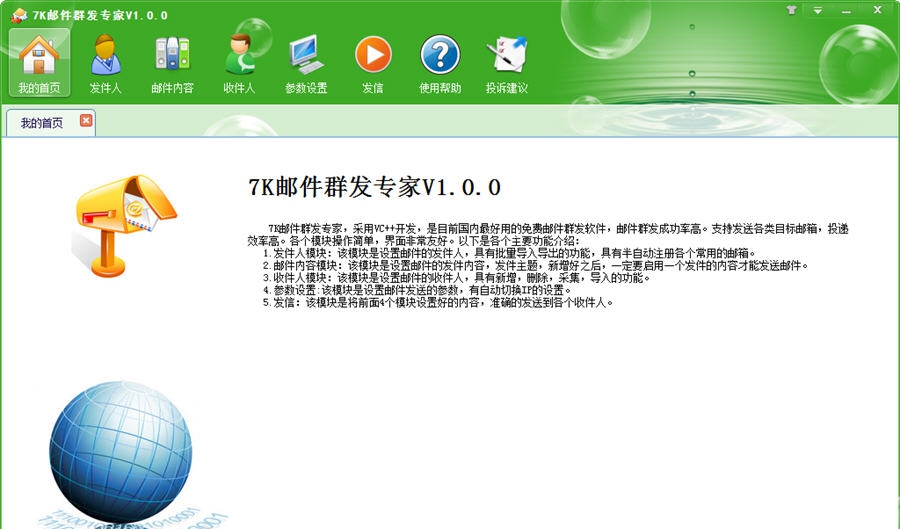The height and width of the screenshot is (529, 900).
Task: Click the heading 7K邮件群发专家V1.0.0
Action: coord(374,187)
